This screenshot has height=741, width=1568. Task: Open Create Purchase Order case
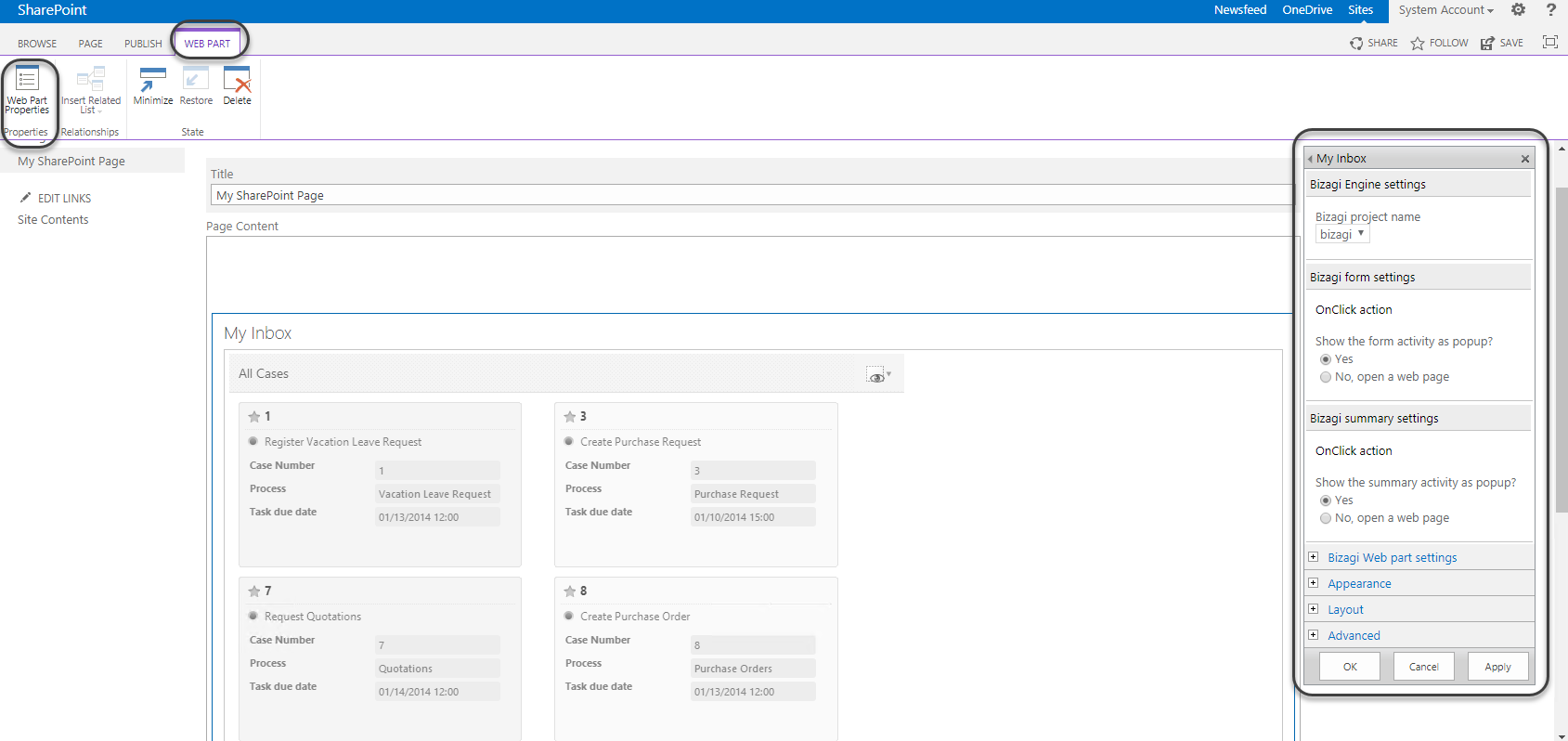pos(635,617)
